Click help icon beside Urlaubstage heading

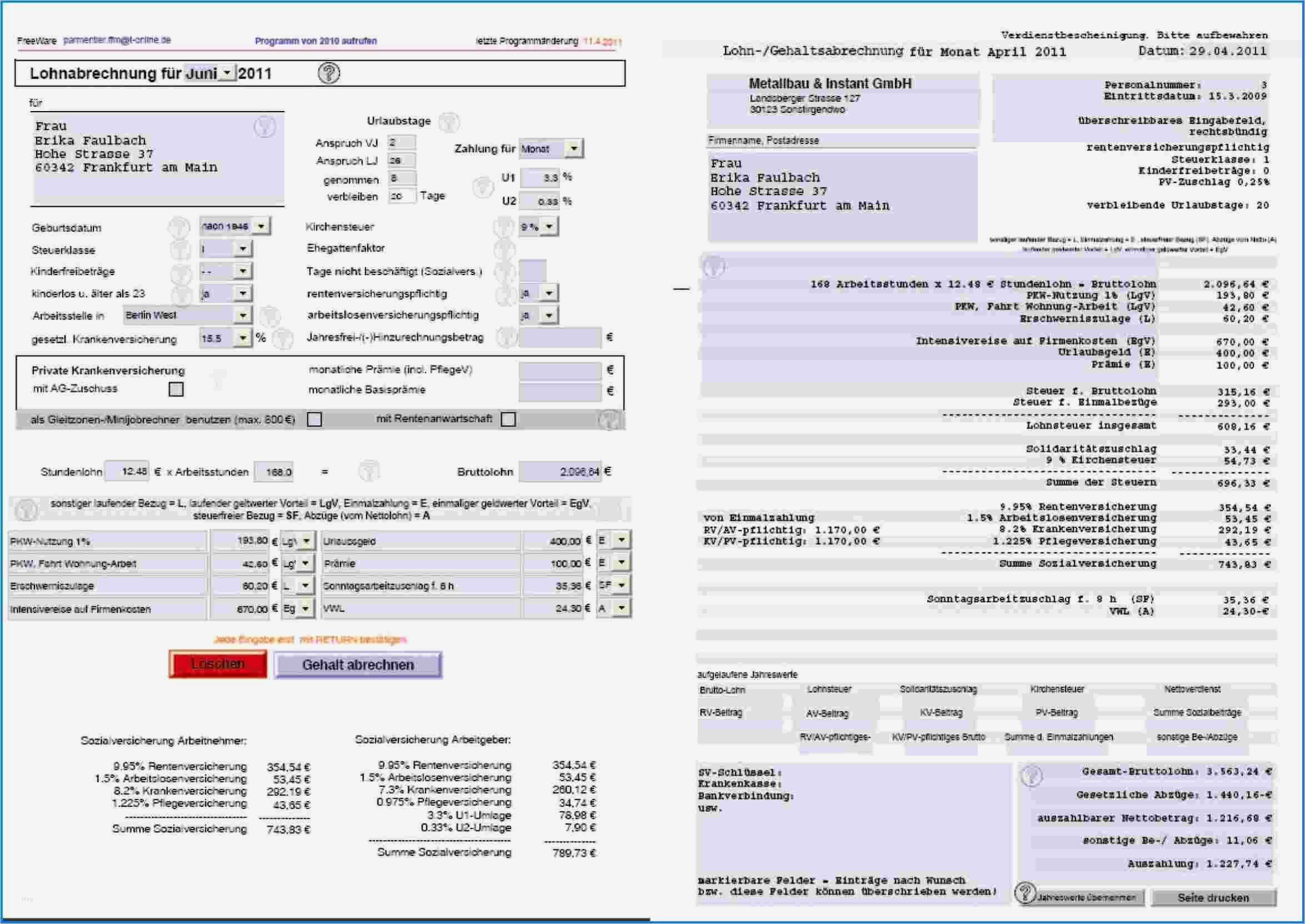(x=449, y=121)
